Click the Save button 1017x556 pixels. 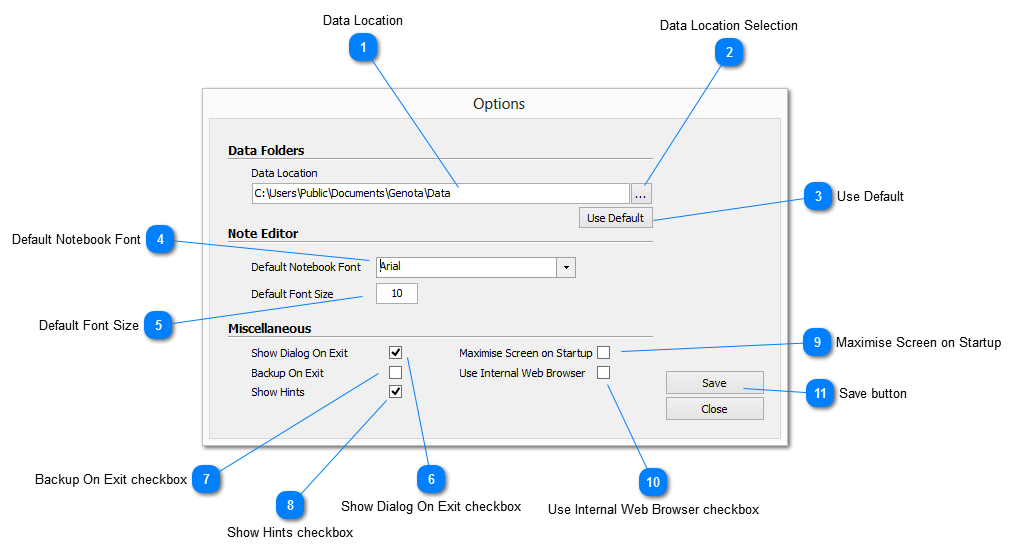pyautogui.click(x=714, y=383)
